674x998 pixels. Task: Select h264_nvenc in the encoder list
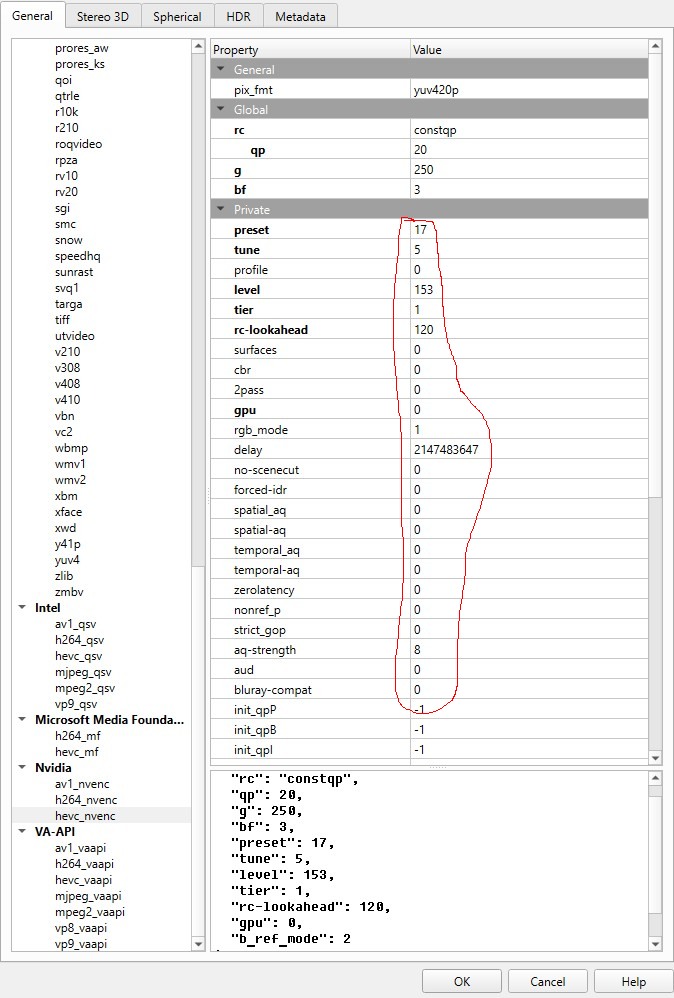point(85,800)
